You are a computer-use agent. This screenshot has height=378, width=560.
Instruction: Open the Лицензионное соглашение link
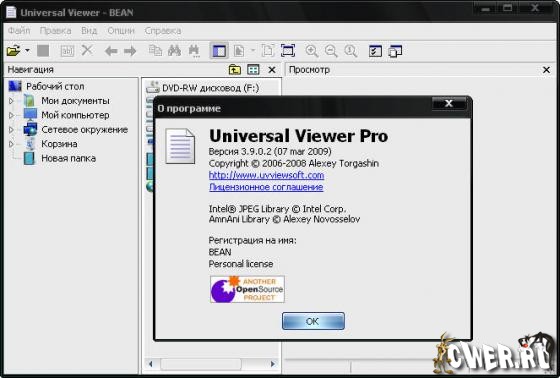tap(266, 187)
